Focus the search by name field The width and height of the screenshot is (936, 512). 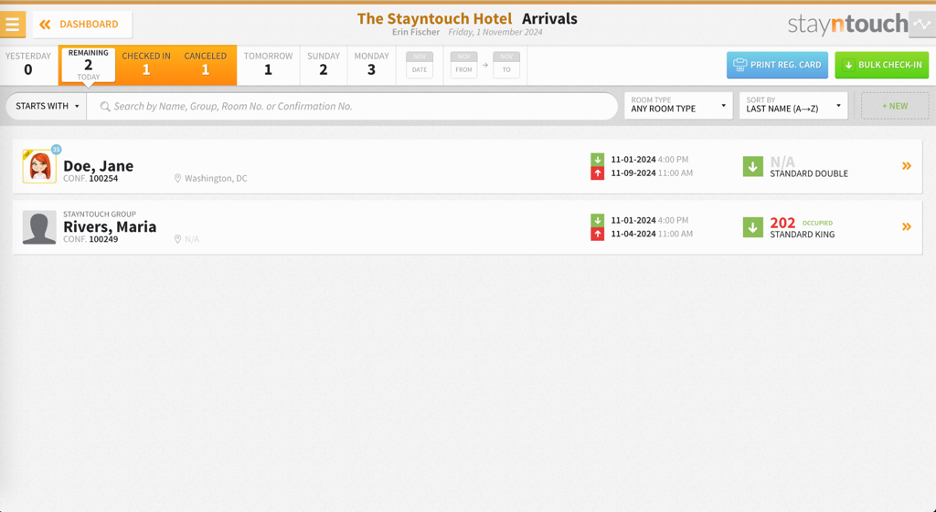point(352,106)
